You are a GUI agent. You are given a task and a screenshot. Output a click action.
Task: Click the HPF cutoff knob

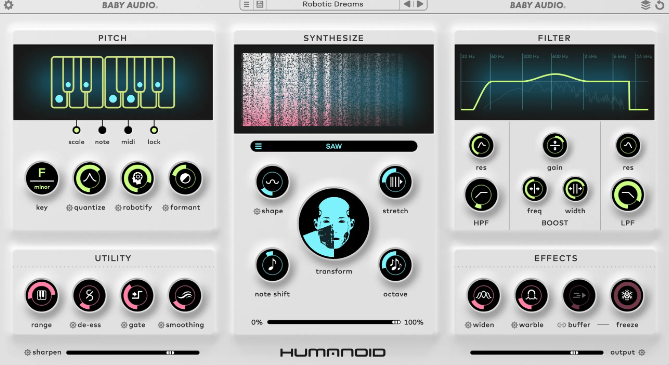[481, 196]
